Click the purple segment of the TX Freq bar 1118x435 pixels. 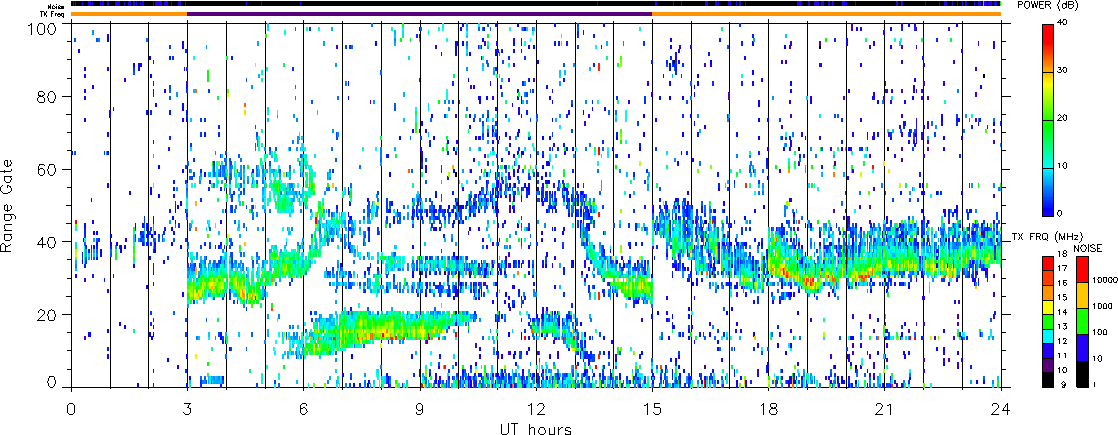(419, 13)
